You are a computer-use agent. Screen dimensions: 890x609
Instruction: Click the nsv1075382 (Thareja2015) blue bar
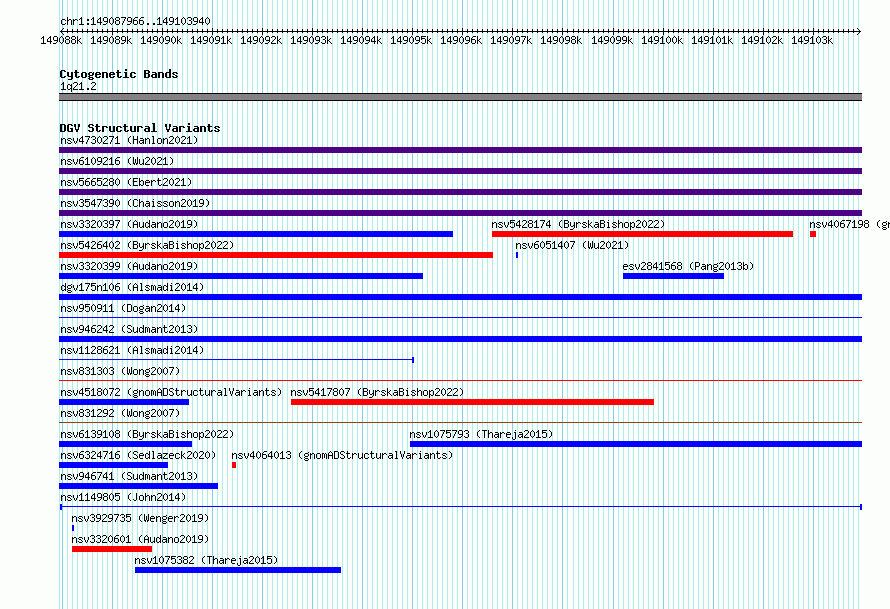point(238,570)
